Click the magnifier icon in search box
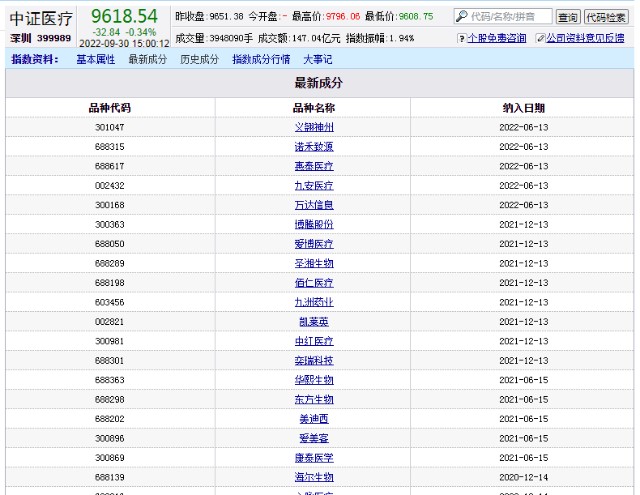640x495 pixels. [x=461, y=17]
